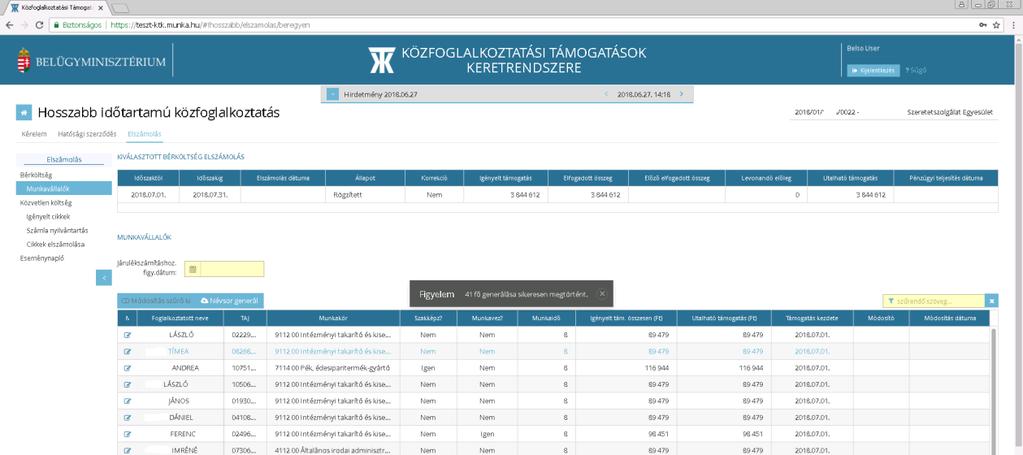Click the workers table vertical scrollbar
Screen dimensions: 1023x455
(x=994, y=390)
